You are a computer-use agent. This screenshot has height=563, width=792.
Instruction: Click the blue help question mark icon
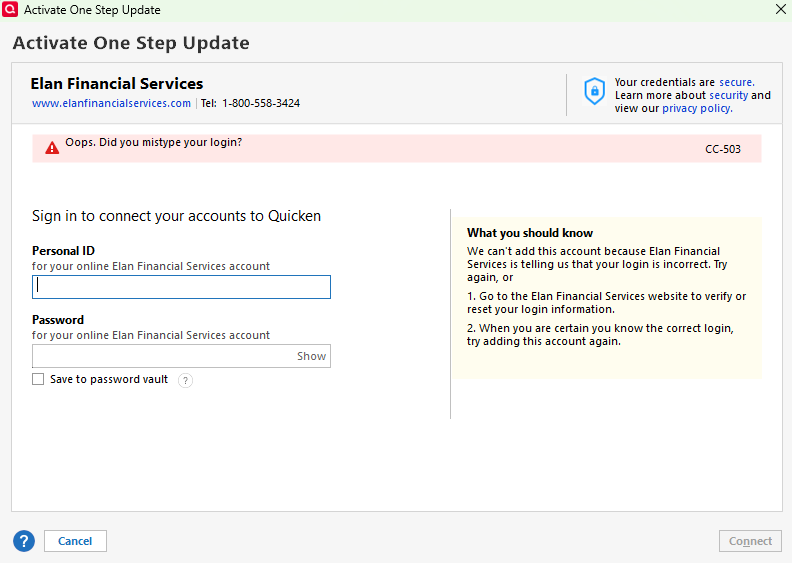24,541
